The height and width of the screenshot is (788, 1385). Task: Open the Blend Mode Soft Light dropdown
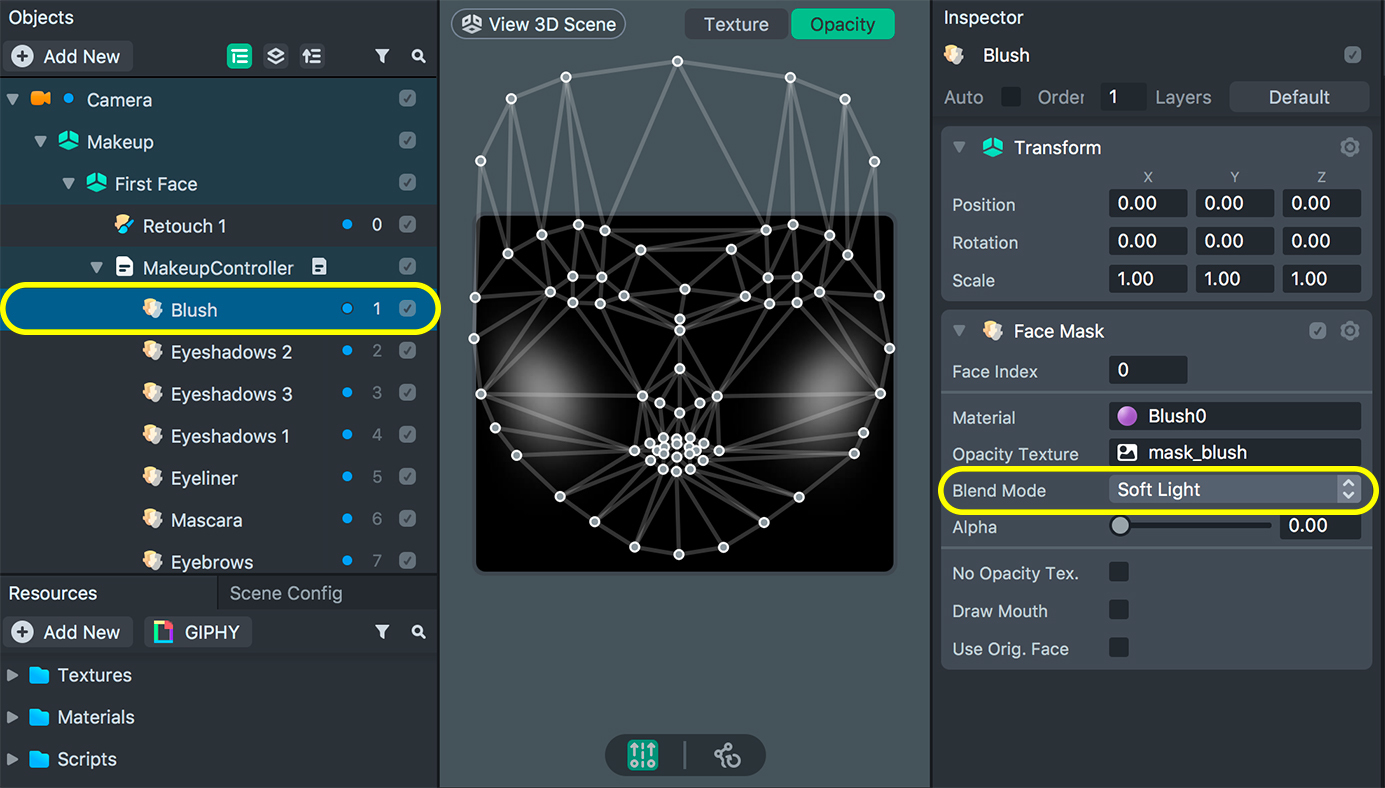[1234, 489]
